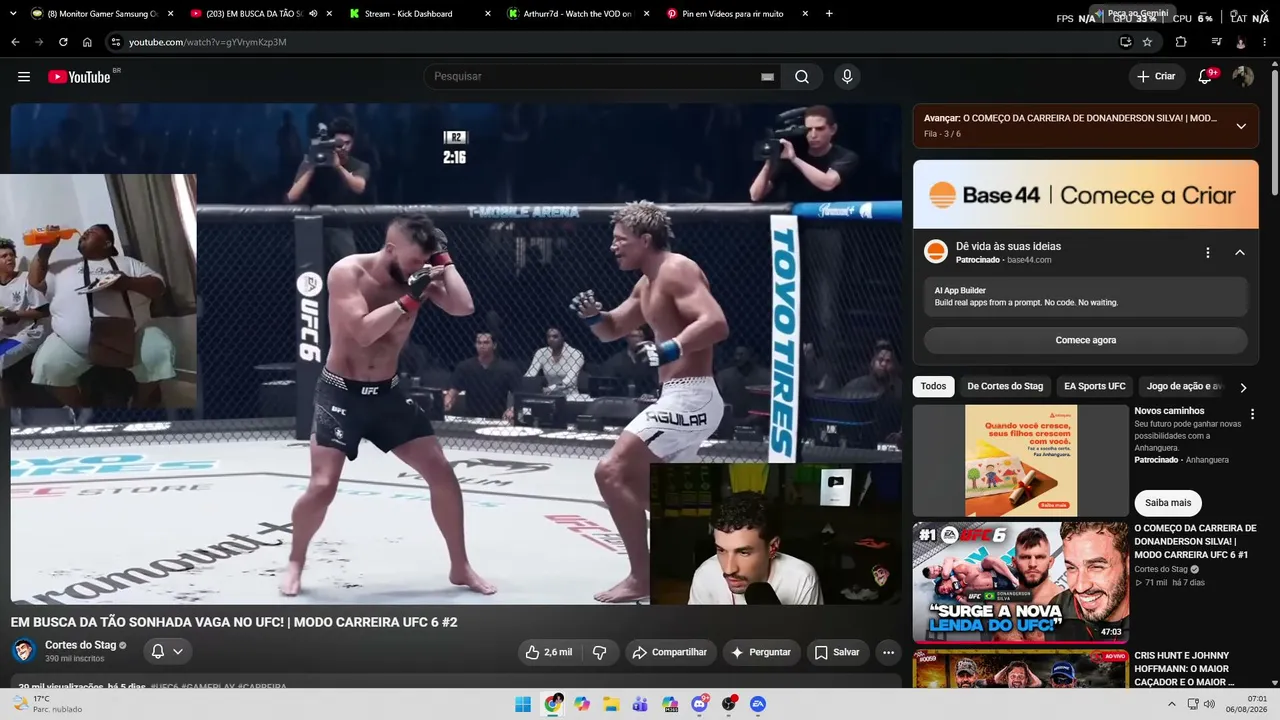This screenshot has width=1280, height=720.
Task: Open the account avatar menu
Action: tap(1243, 77)
